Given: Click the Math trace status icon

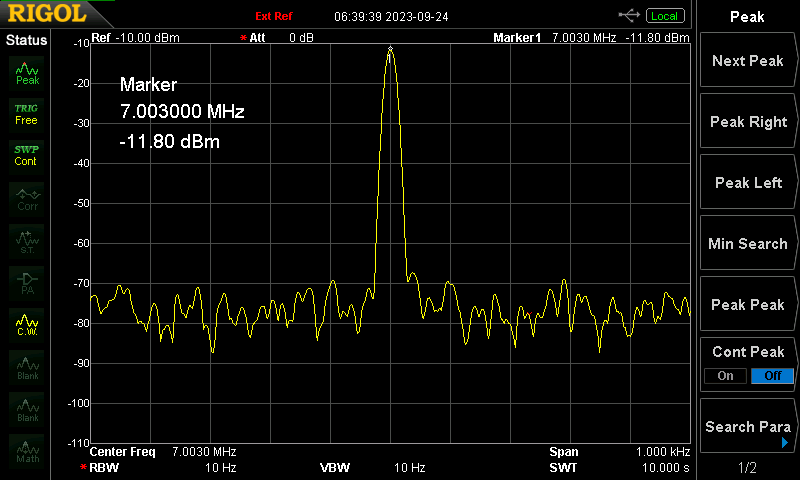Looking at the screenshot, I should pos(27,451).
